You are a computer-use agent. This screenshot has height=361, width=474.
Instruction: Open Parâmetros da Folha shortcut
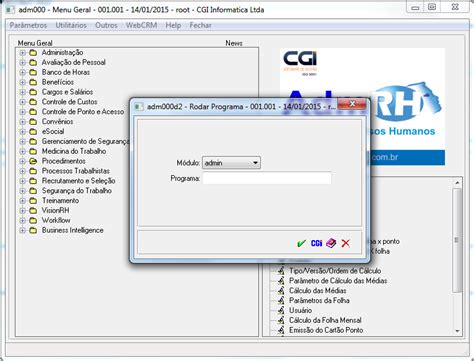[319, 301]
